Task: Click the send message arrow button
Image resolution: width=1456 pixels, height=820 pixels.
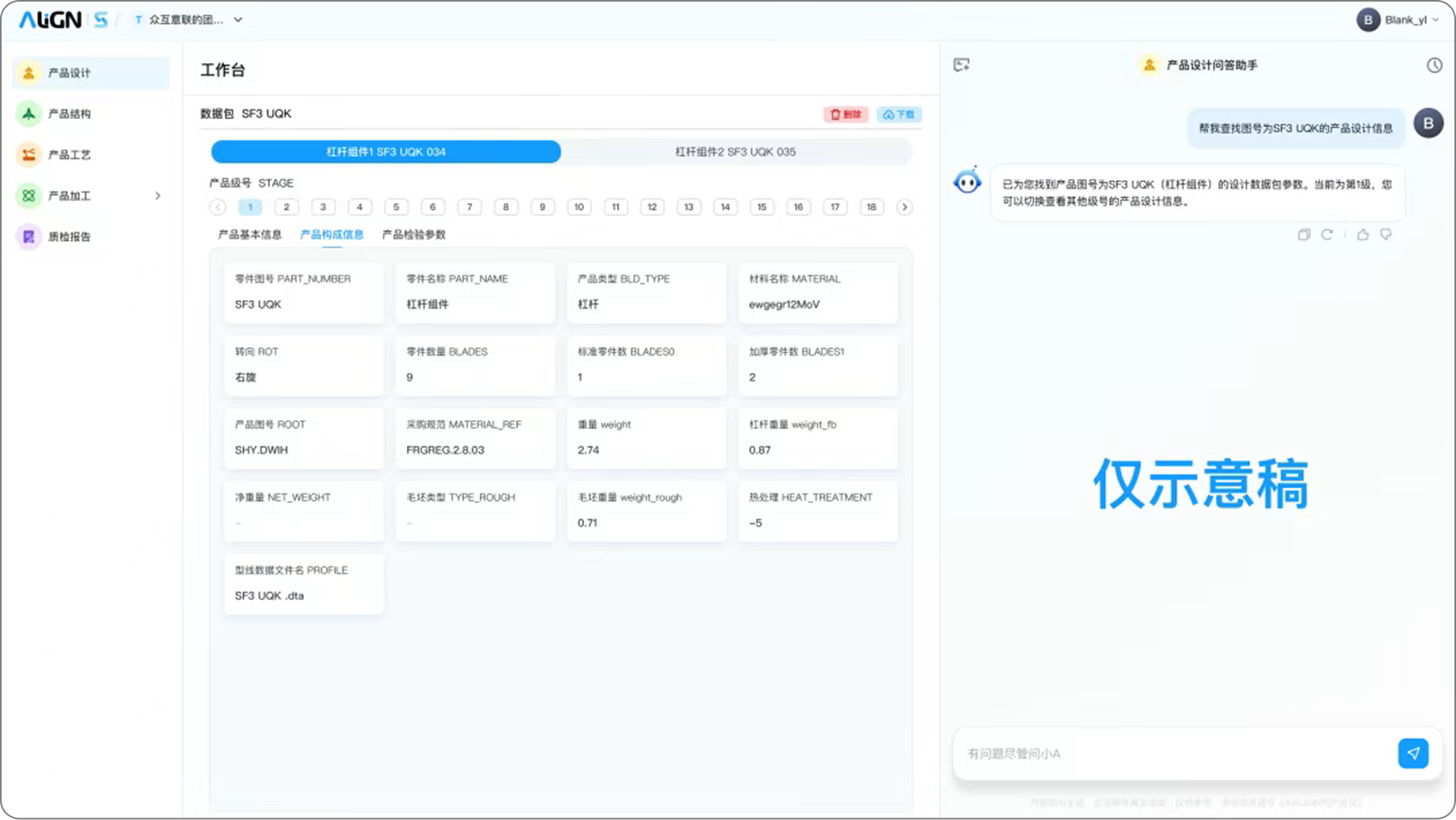Action: (1412, 753)
